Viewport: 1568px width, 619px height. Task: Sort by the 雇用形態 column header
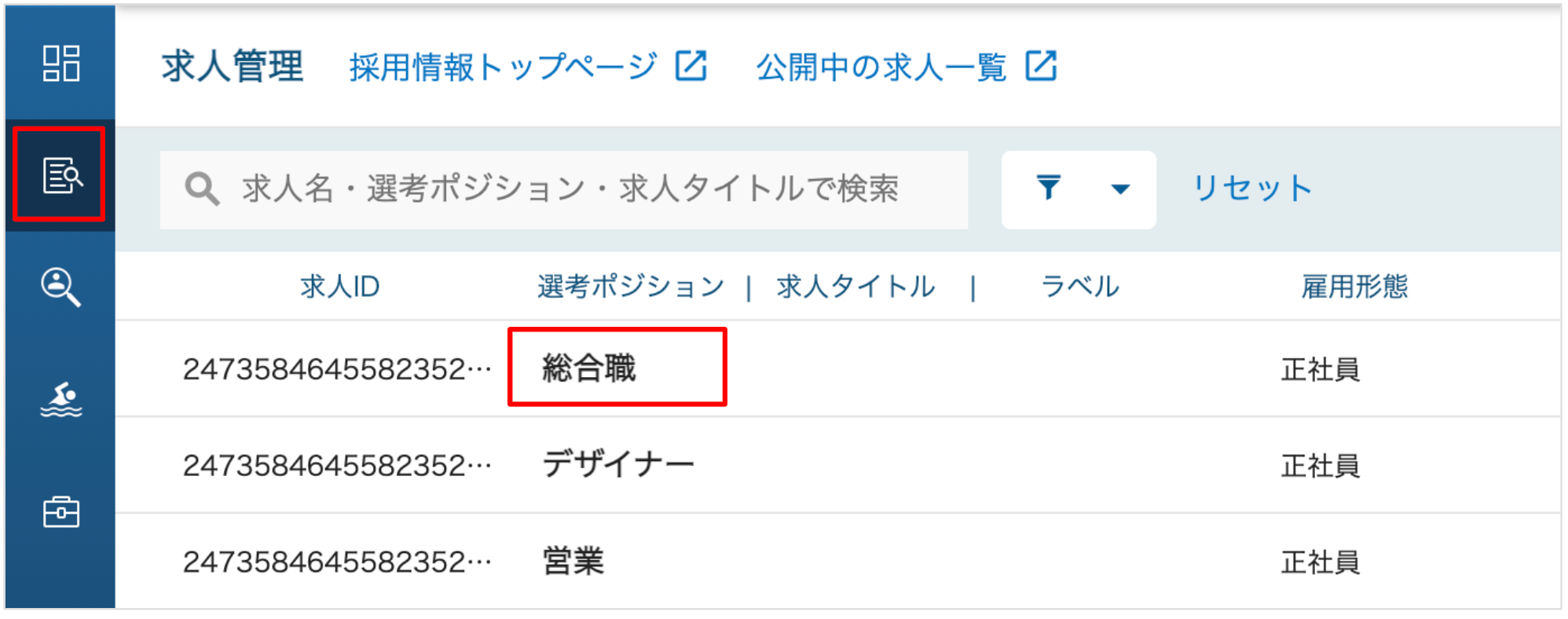coord(1354,287)
